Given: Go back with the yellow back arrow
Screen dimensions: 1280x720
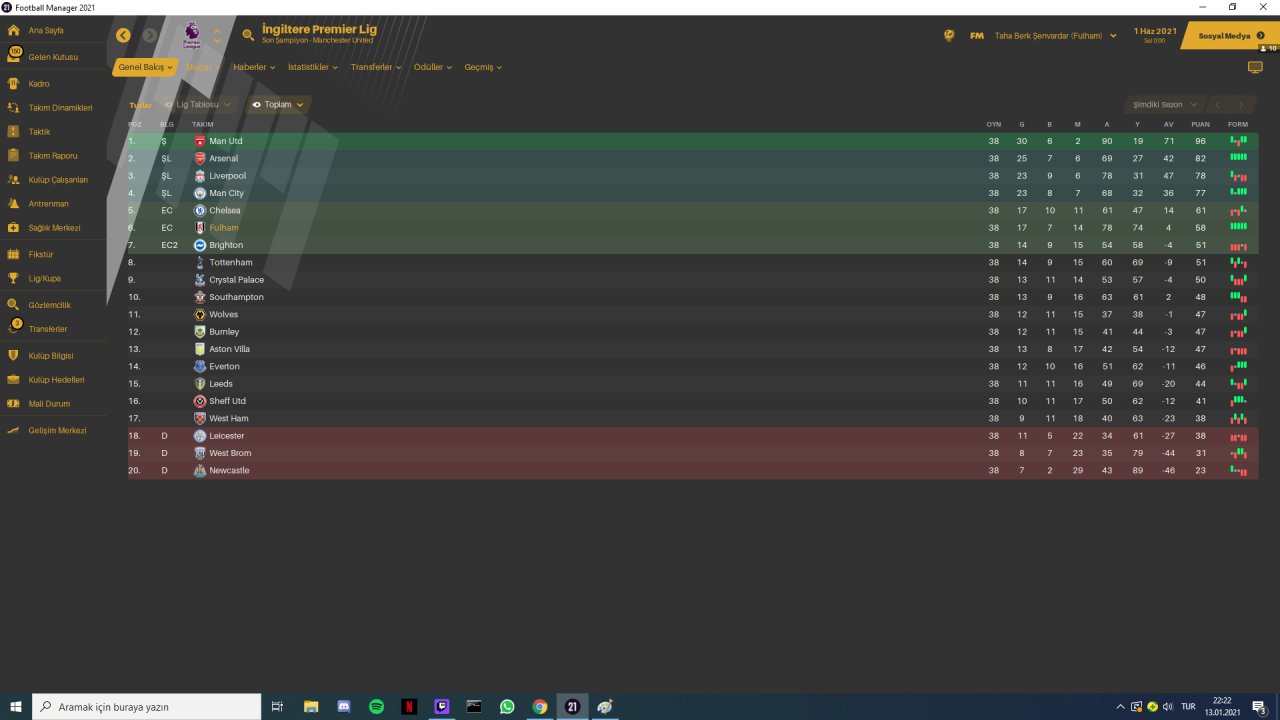Looking at the screenshot, I should point(123,35).
